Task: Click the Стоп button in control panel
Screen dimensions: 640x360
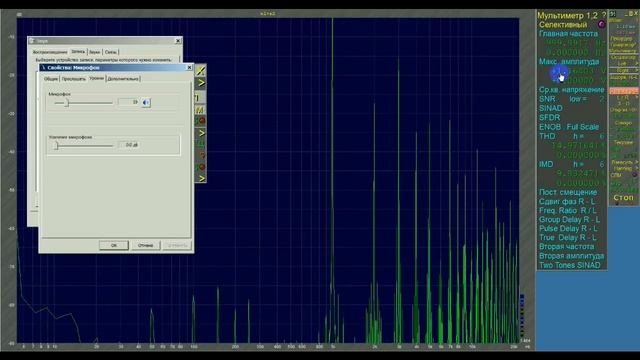Action: (623, 198)
